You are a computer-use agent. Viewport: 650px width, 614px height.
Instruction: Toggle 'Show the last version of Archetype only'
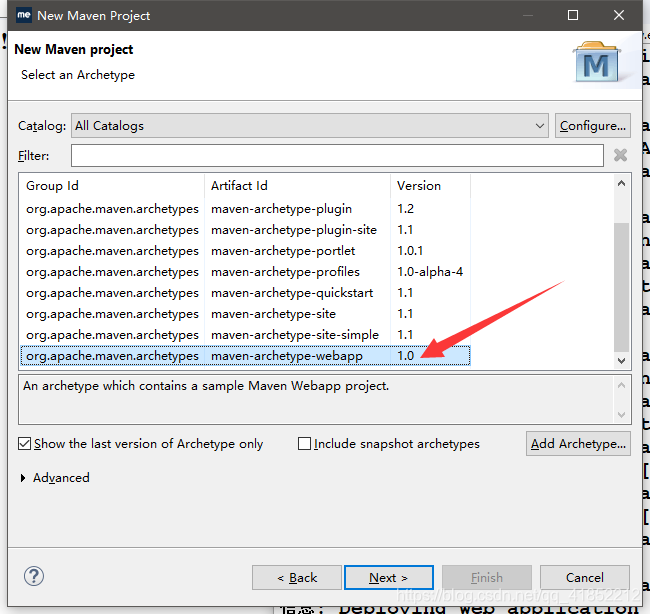(x=140, y=444)
